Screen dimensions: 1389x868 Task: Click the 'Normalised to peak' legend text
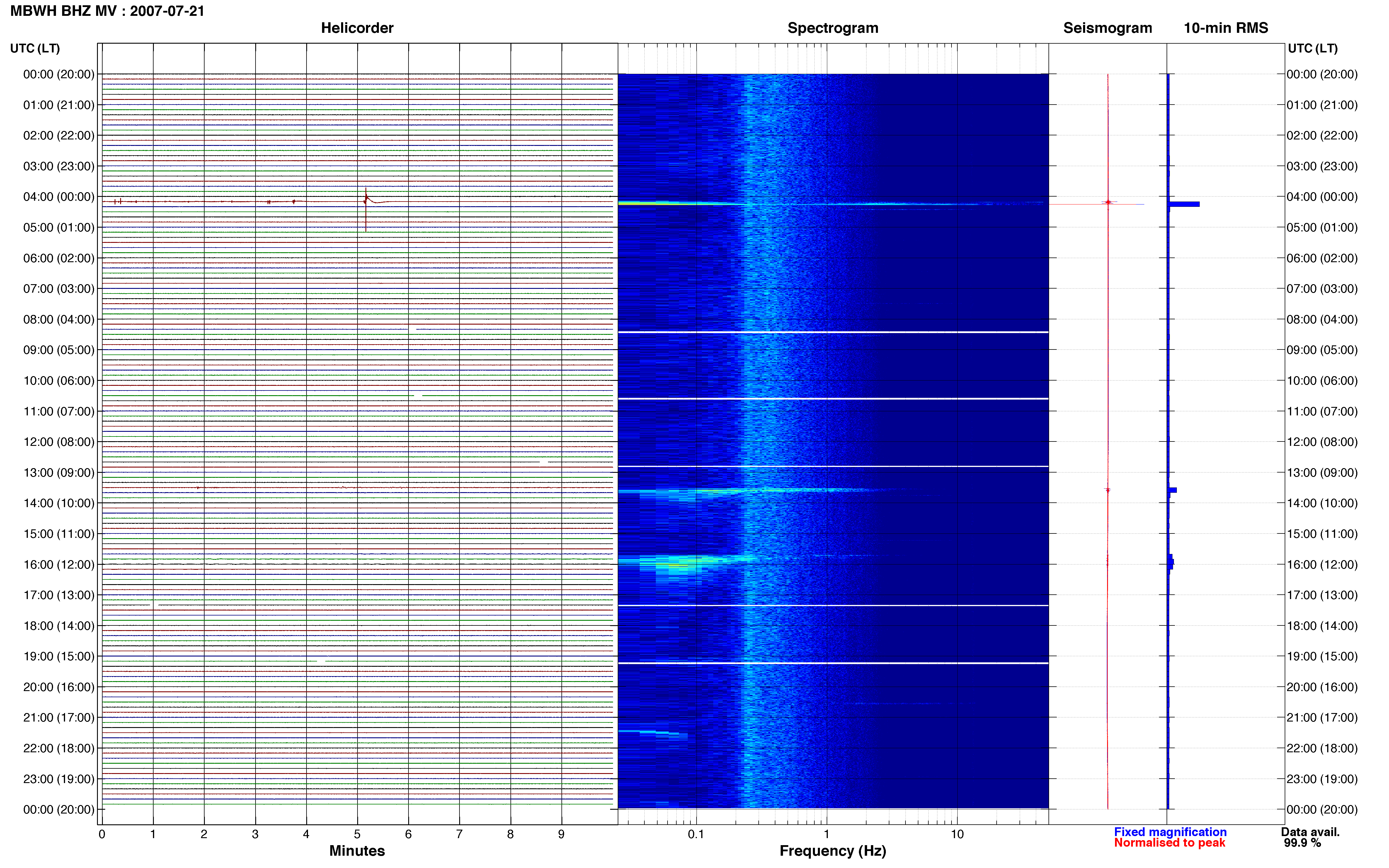pos(1170,843)
